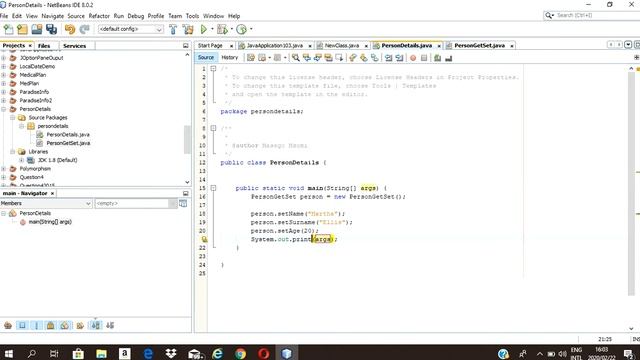
Task: Open Dropbox from the taskbar
Action: (x=171, y=353)
